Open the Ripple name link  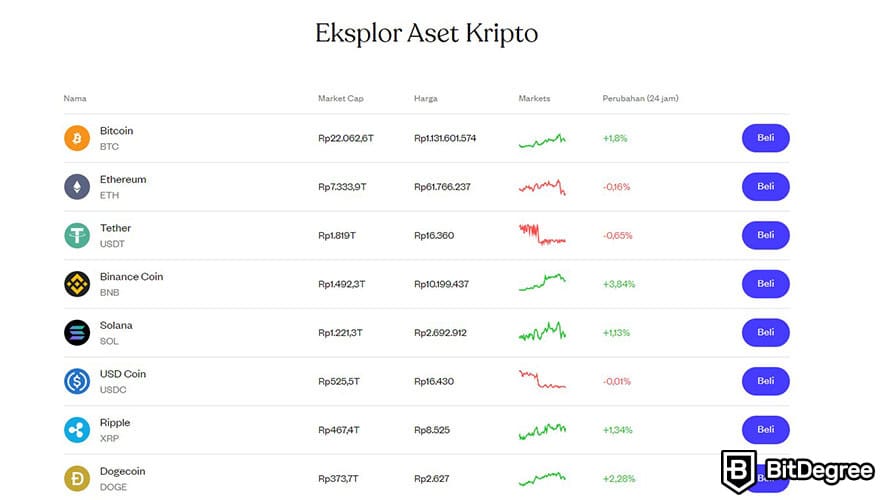(x=115, y=423)
